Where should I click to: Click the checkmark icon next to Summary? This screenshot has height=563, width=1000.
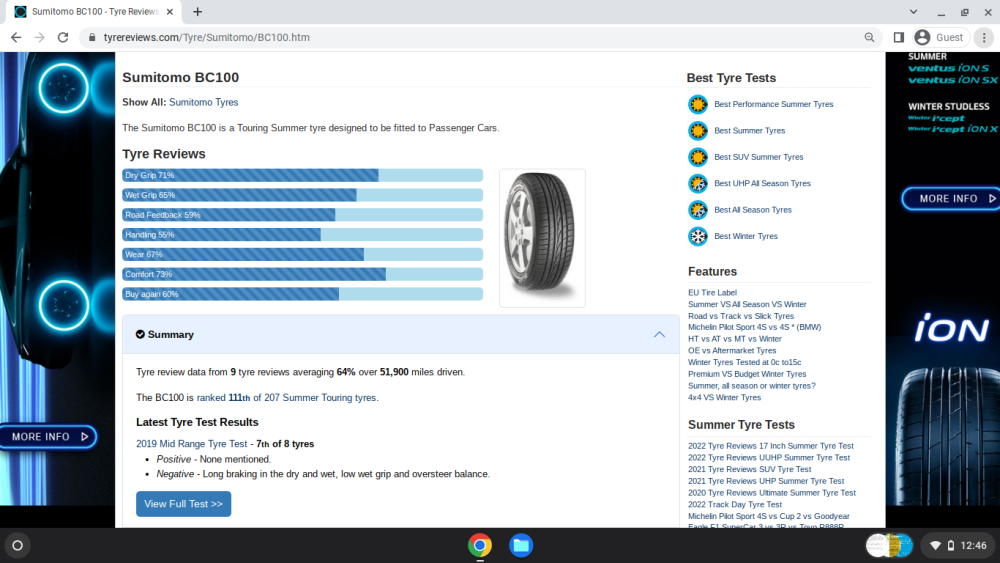[x=140, y=334]
